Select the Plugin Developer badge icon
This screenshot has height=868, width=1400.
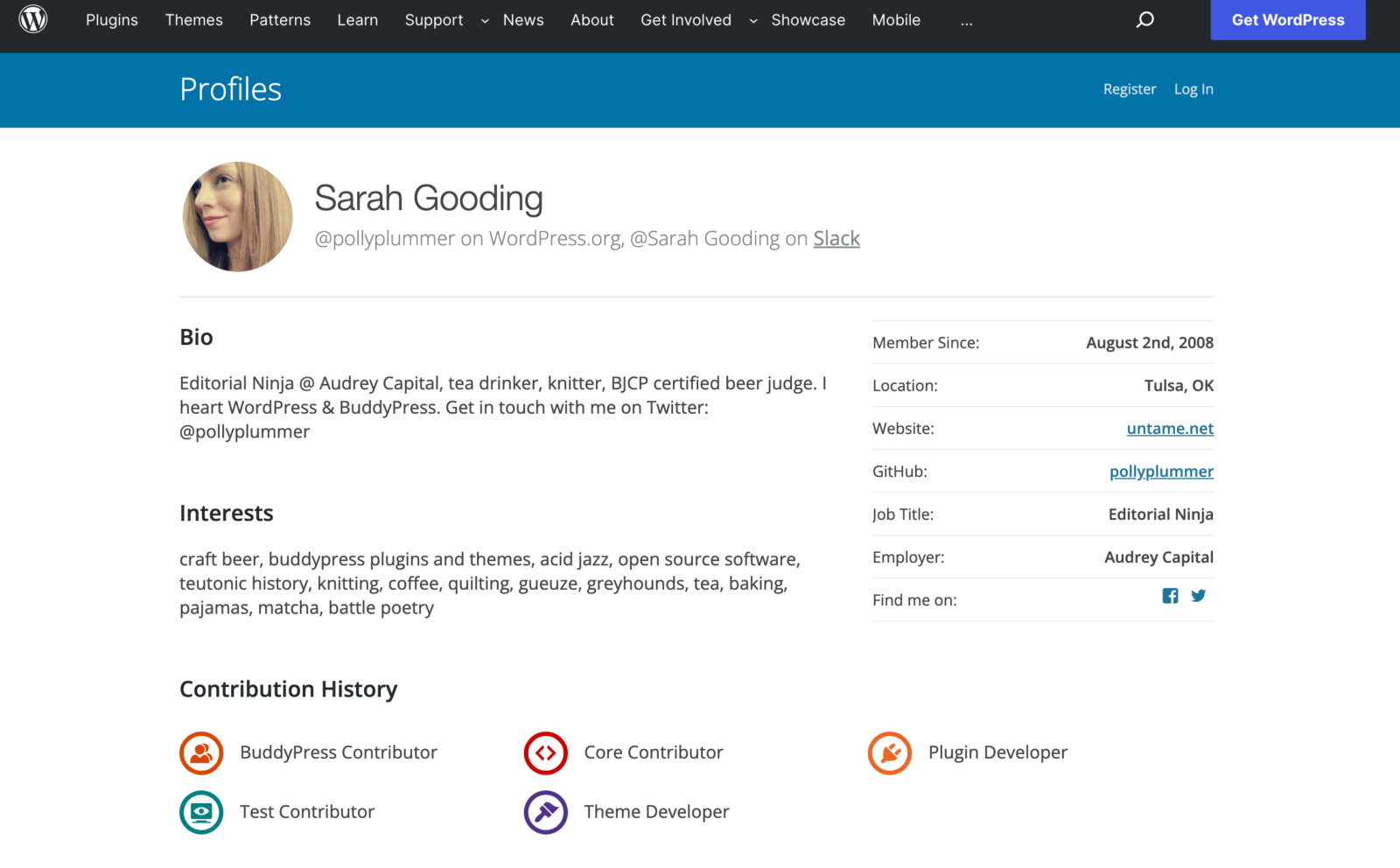(889, 752)
